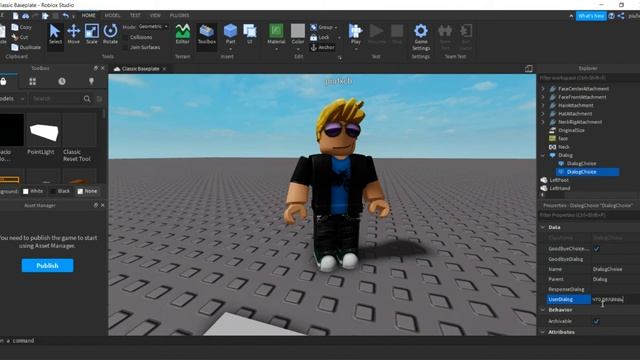Viewport: 640px width, 360px height.
Task: Open Game Settings
Action: tap(421, 37)
